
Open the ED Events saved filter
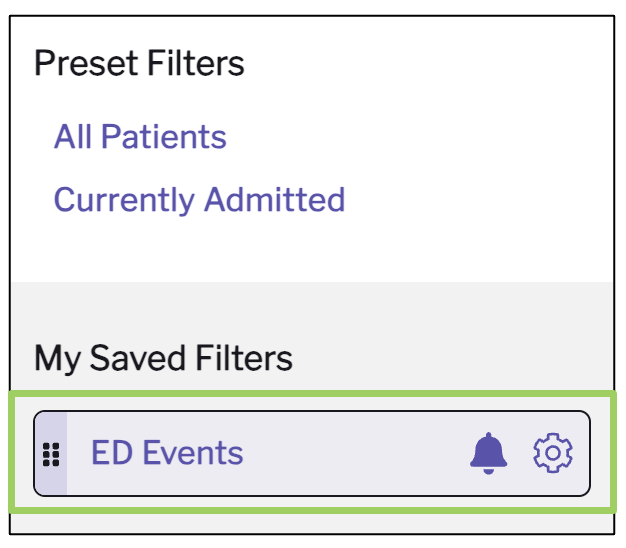[167, 453]
